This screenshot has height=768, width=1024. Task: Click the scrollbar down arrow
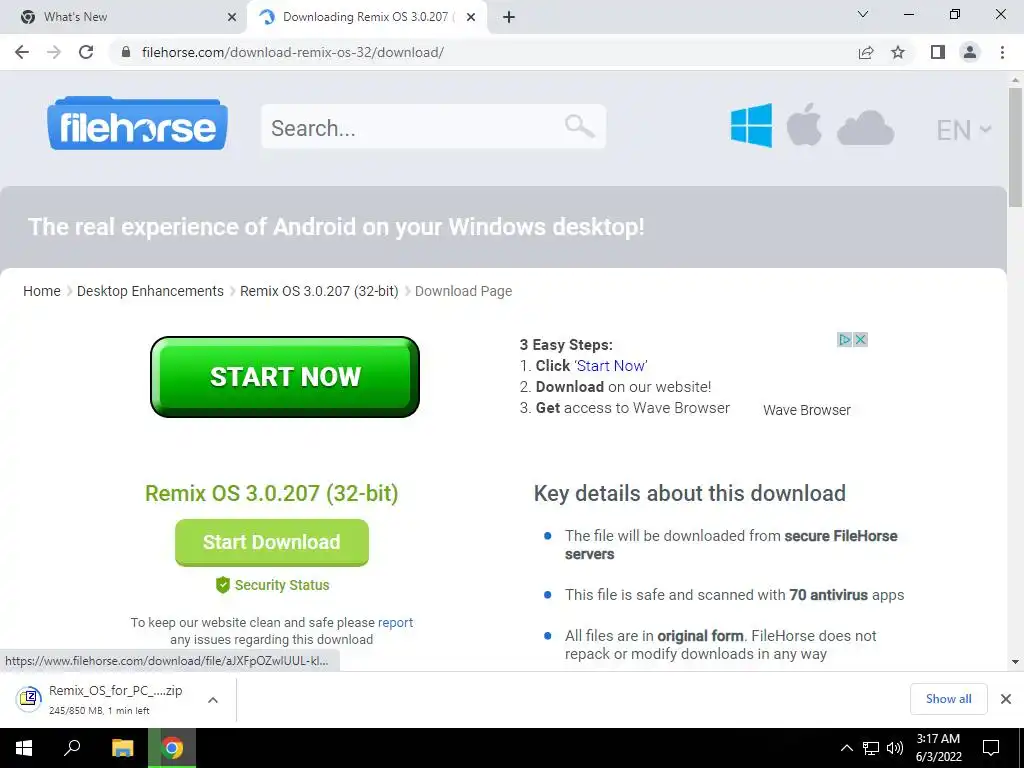click(1016, 662)
